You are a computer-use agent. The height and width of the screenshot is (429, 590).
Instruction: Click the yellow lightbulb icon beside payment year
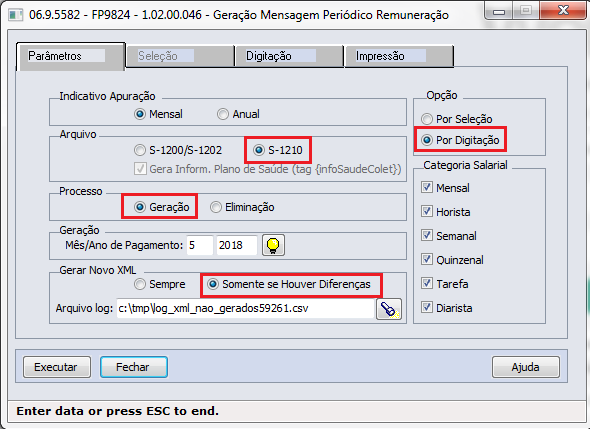point(273,245)
